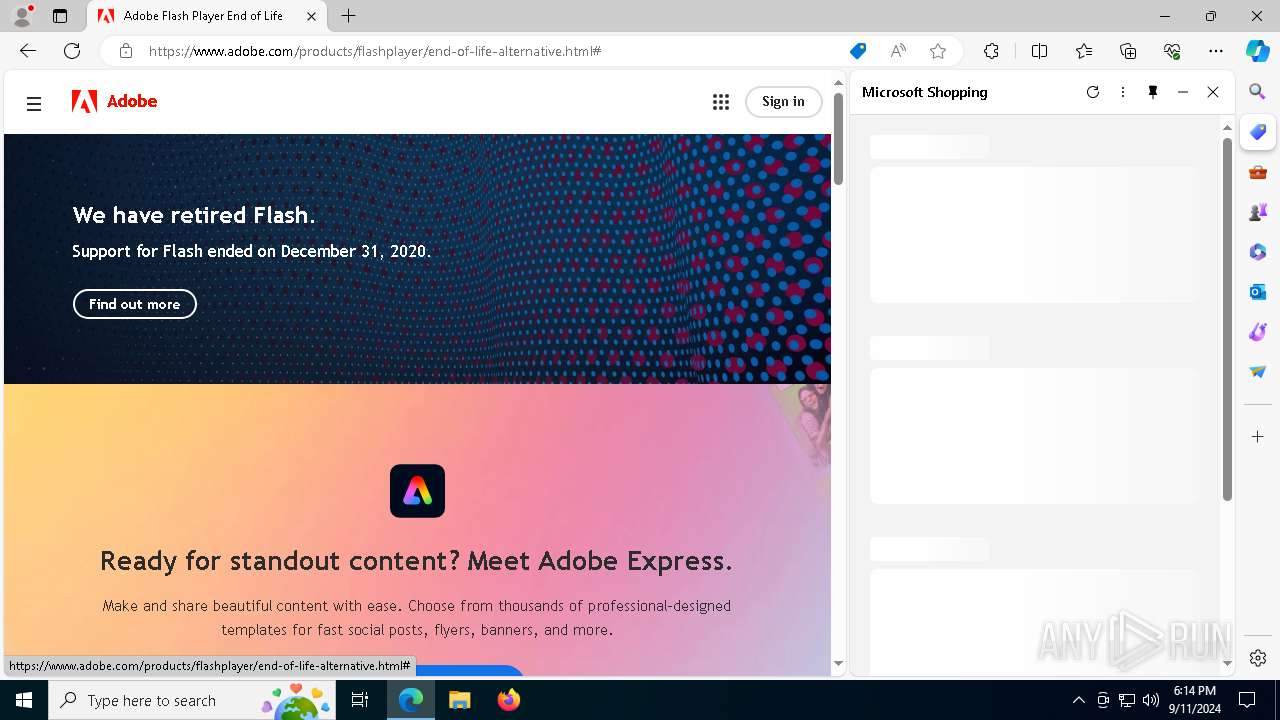
Task: Open the Adobe hamburger navigation menu
Action: click(34, 103)
